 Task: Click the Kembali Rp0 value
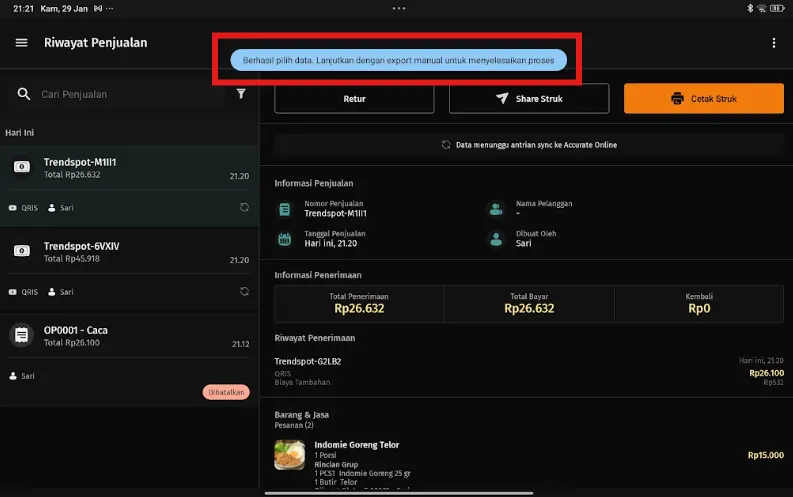[699, 308]
